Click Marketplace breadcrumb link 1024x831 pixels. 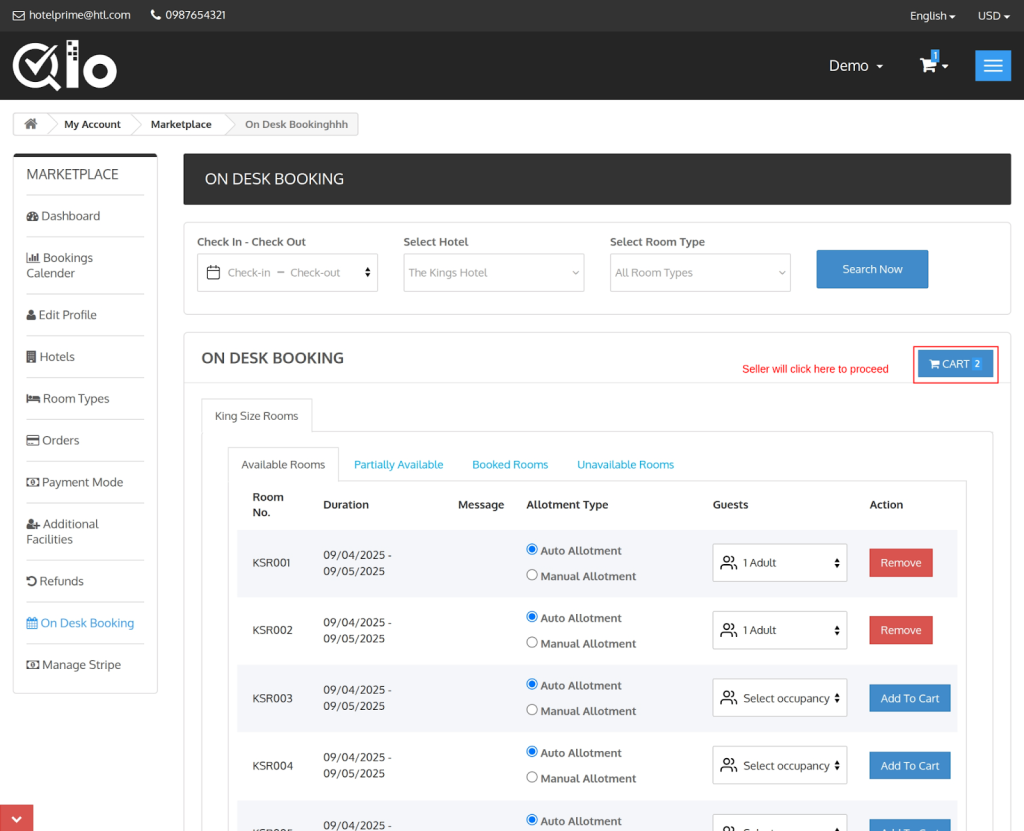click(x=181, y=124)
